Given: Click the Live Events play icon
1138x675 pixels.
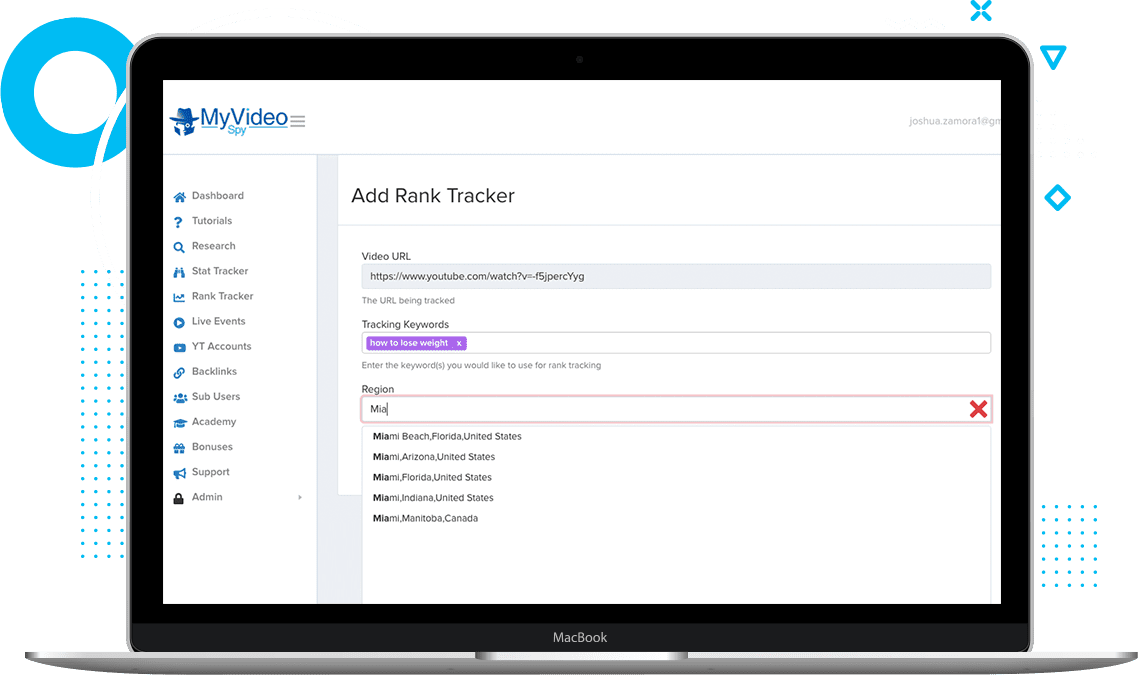Looking at the screenshot, I should tap(179, 322).
